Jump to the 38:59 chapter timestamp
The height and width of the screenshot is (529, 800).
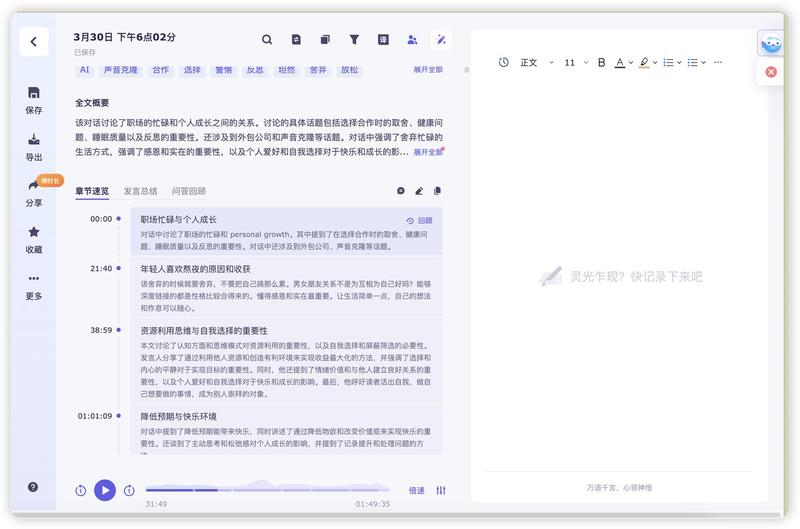pos(101,330)
